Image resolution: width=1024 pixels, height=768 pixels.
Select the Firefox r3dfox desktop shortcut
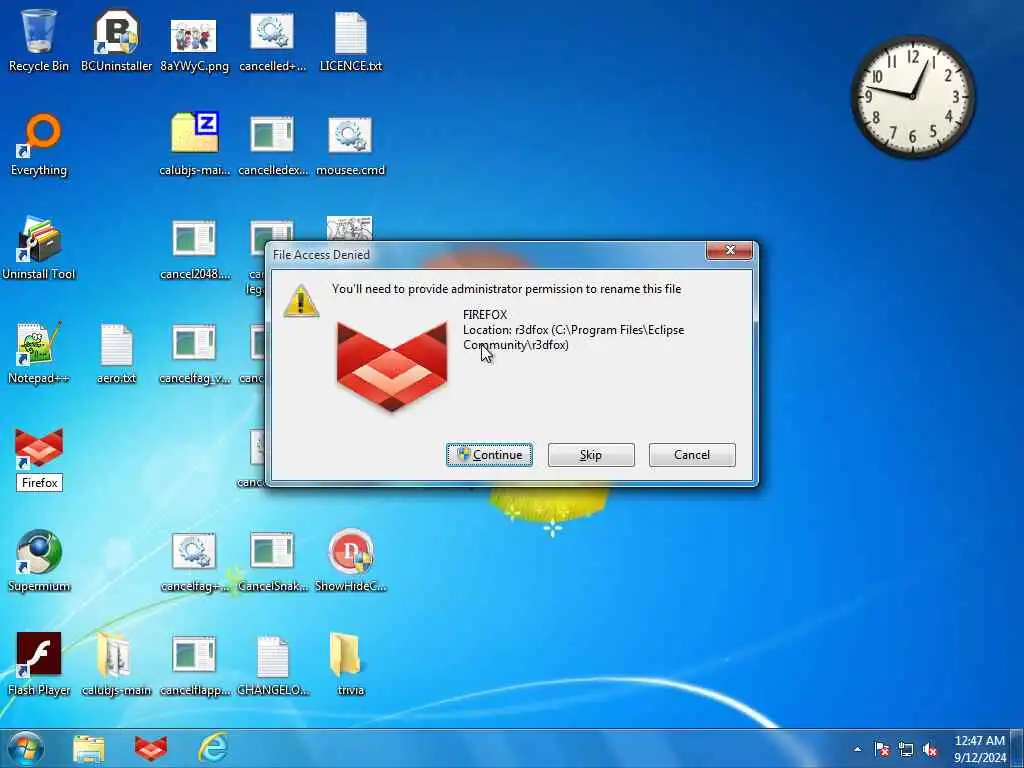pos(39,448)
